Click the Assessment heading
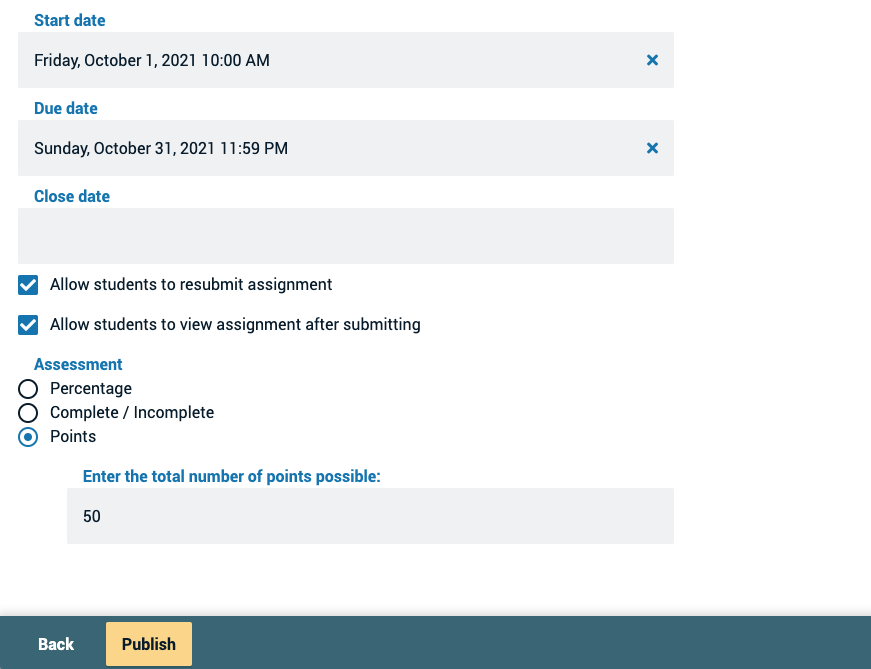 78,364
